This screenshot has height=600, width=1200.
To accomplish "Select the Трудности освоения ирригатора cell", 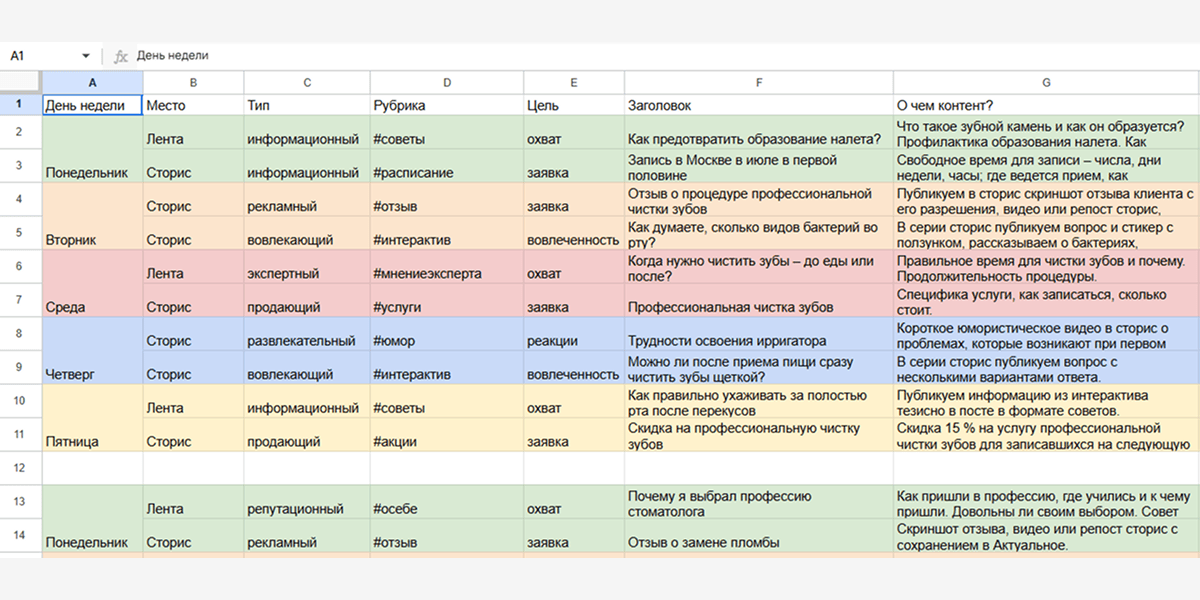I will [x=758, y=341].
